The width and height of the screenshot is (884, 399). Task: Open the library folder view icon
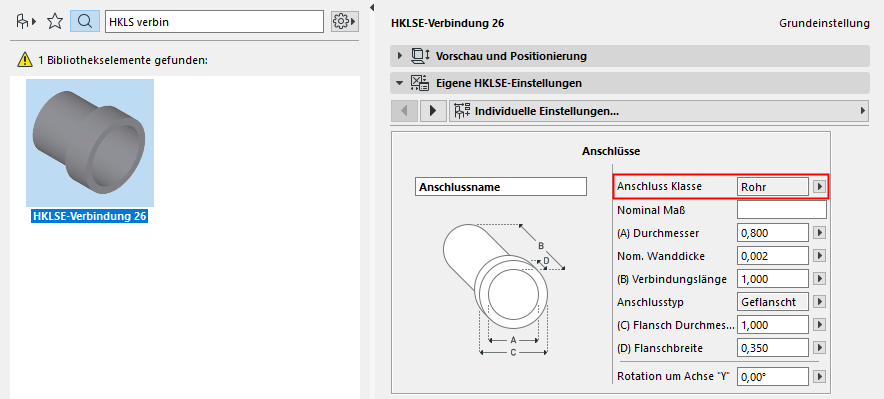coord(25,21)
